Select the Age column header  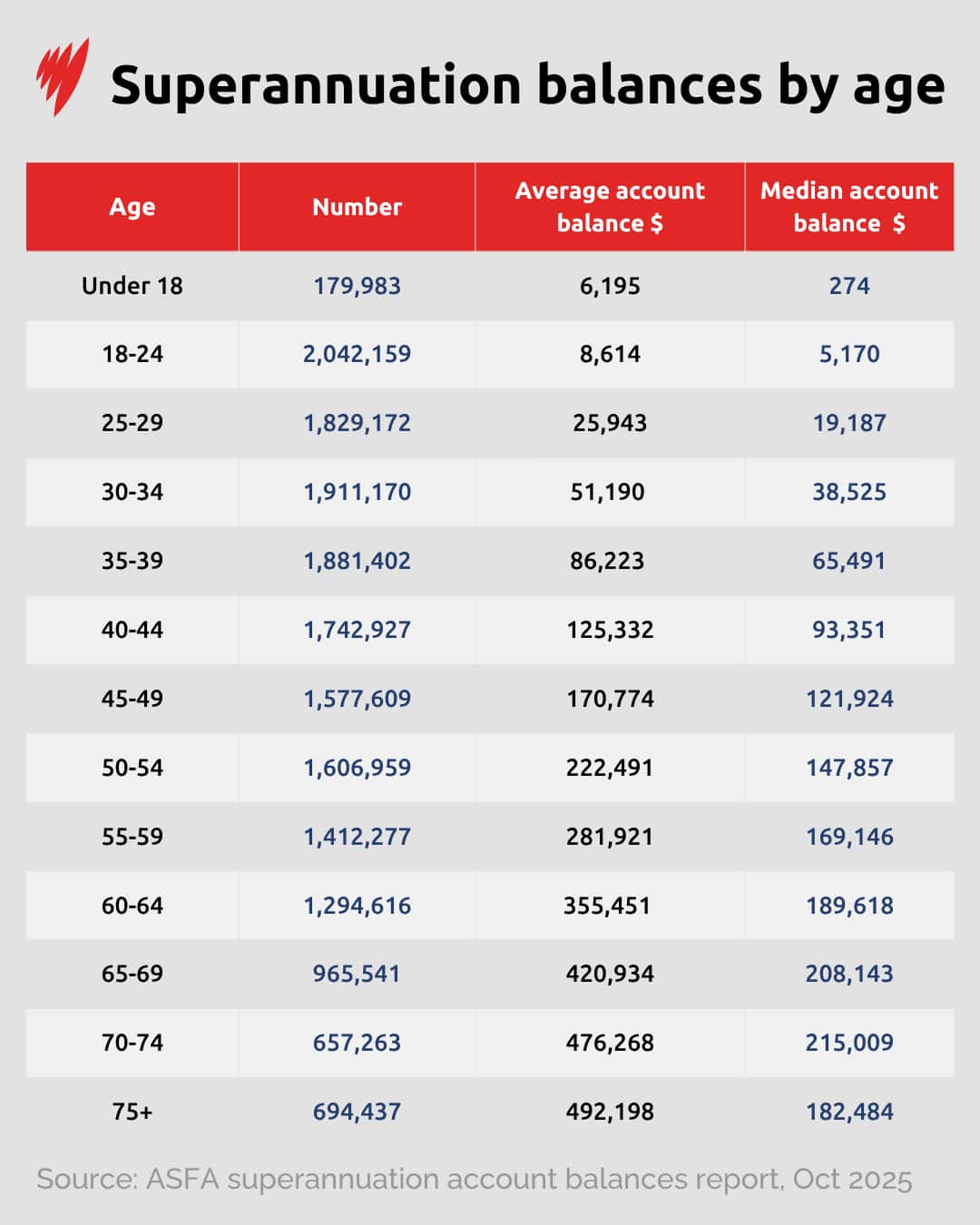coord(132,207)
